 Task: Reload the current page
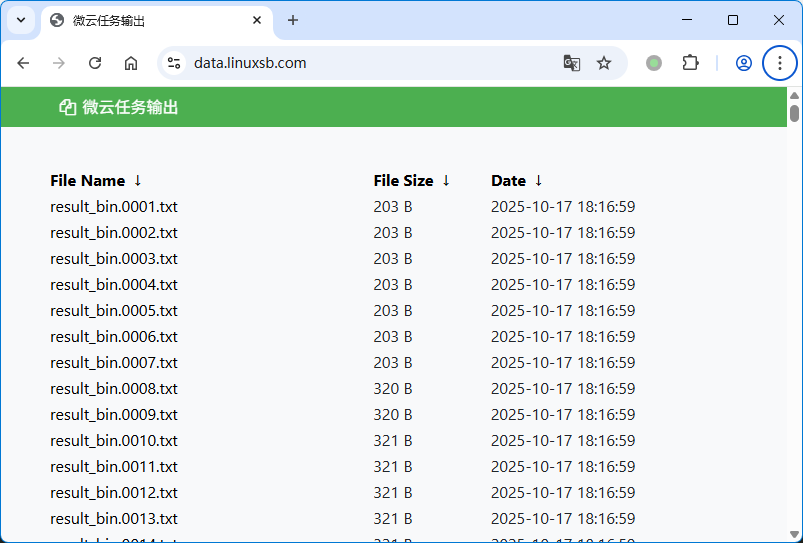tap(95, 63)
